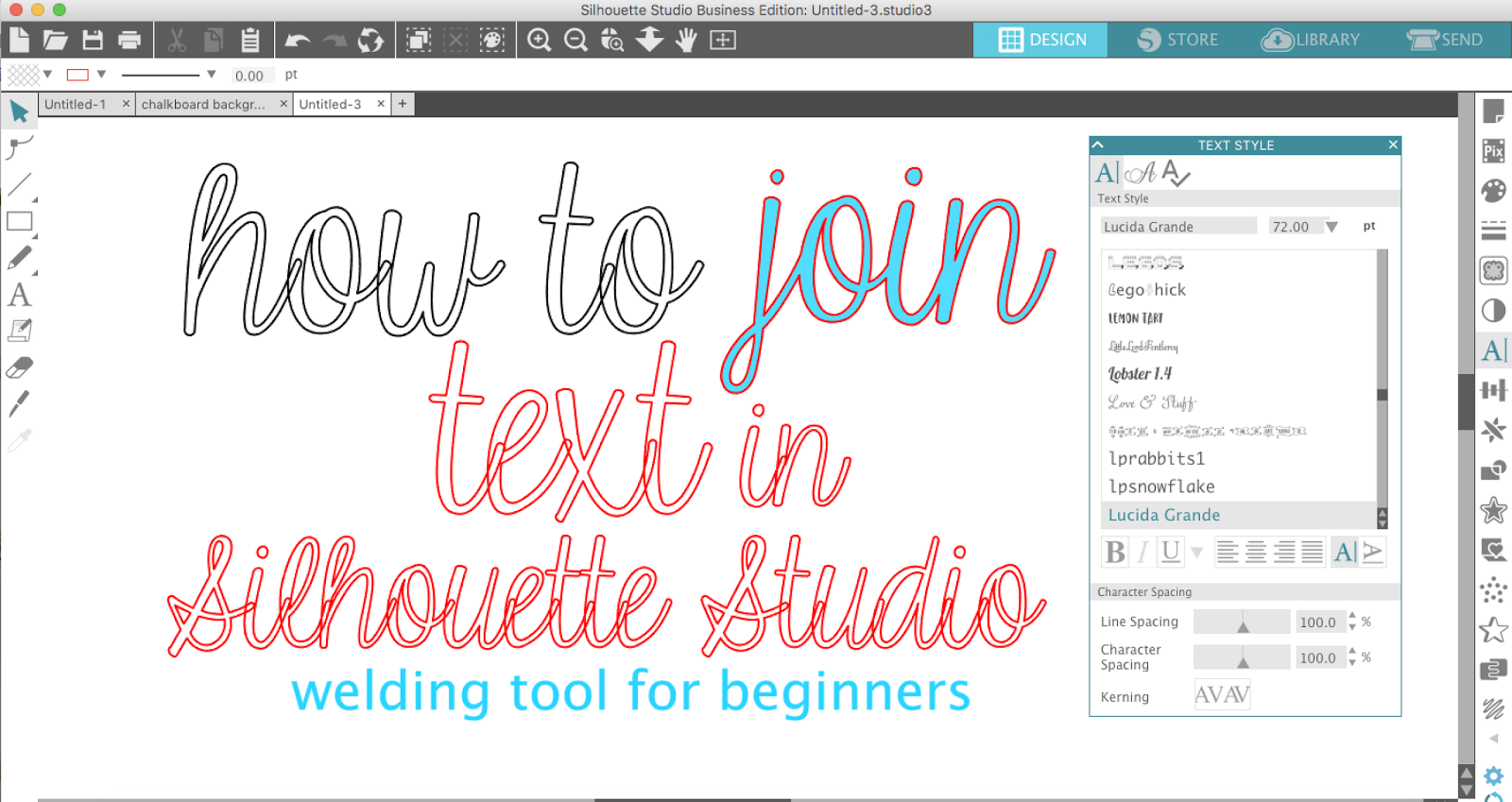Click the Zoom Out magnifier
This screenshot has height=802, width=1512.
pyautogui.click(x=576, y=40)
